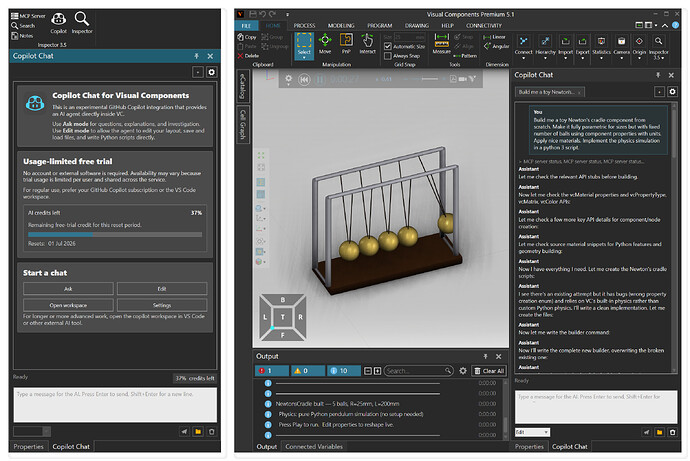Expand all output messages with plus icon
The width and height of the screenshot is (690, 461).
pos(377,371)
